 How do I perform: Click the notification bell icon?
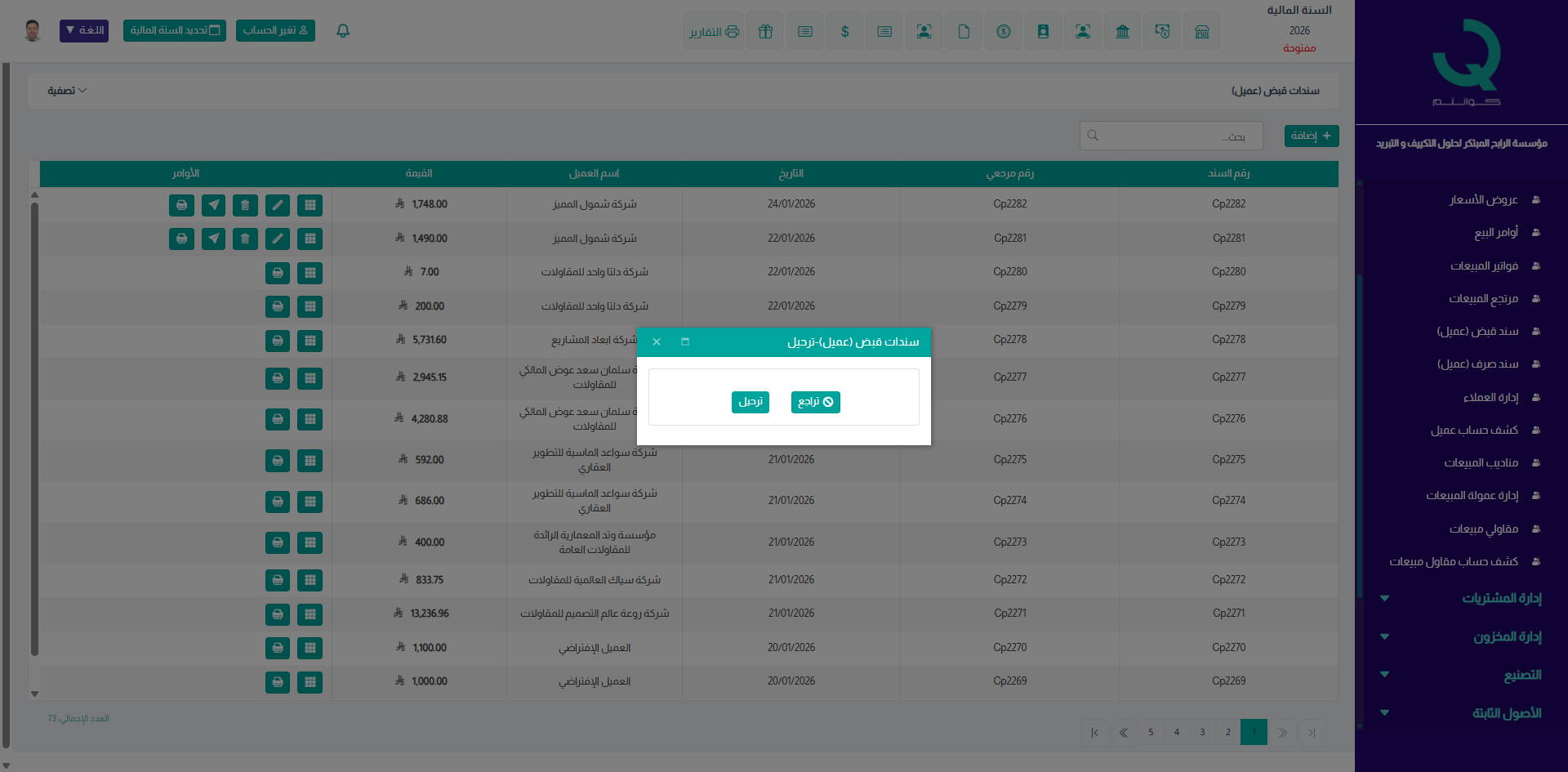[343, 31]
